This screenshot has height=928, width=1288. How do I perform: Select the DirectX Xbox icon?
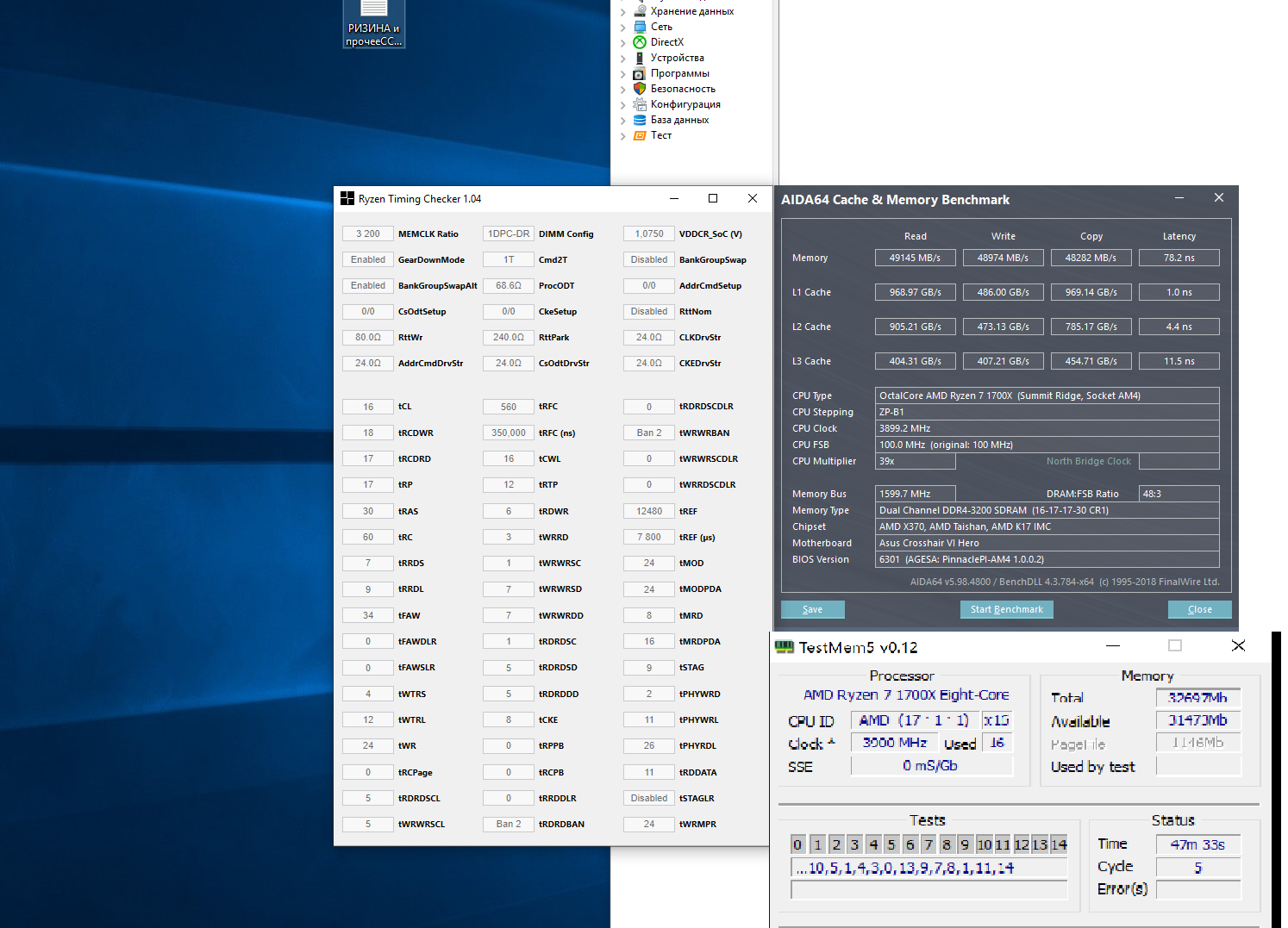[x=640, y=42]
